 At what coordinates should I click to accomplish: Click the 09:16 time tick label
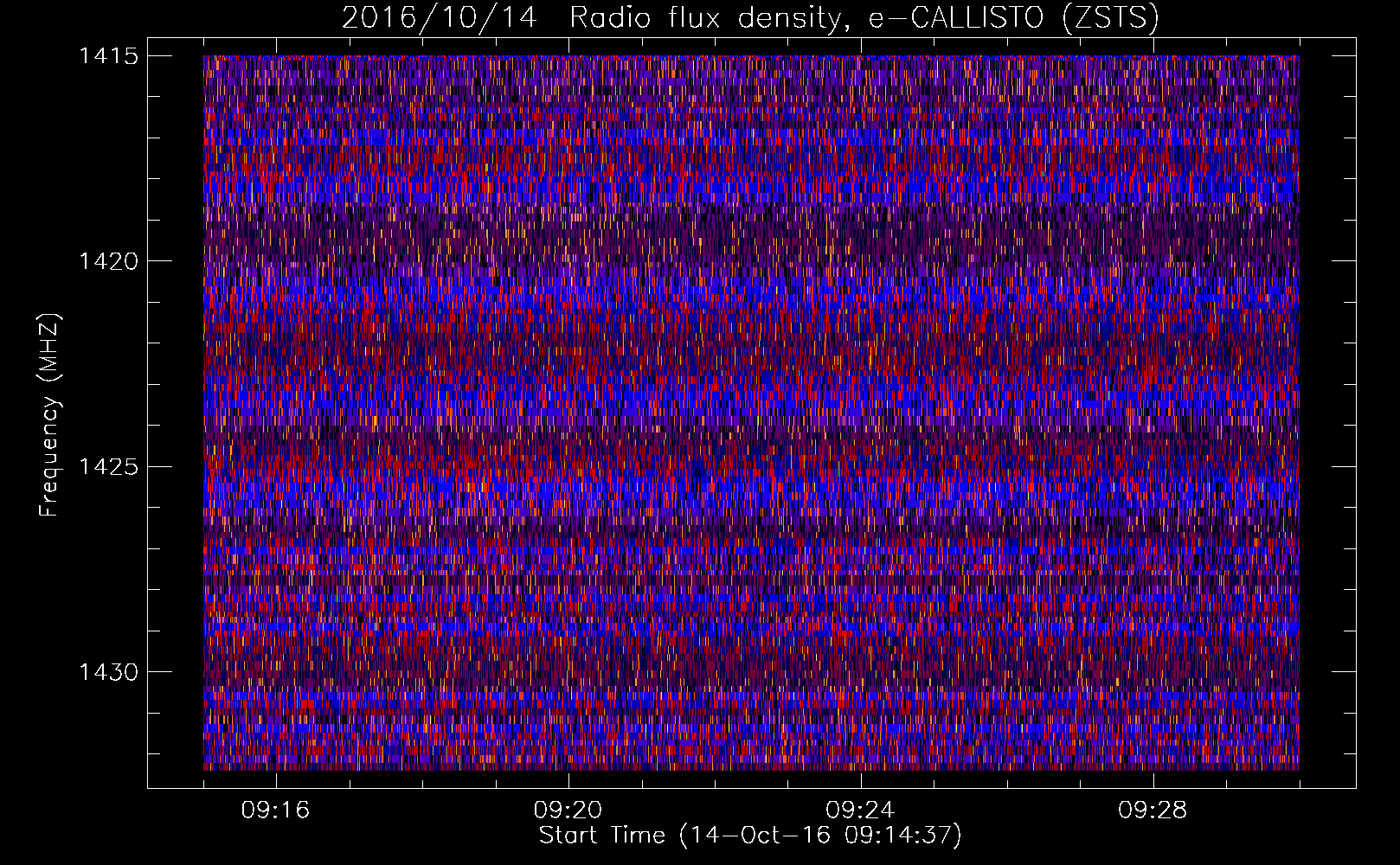tap(275, 811)
